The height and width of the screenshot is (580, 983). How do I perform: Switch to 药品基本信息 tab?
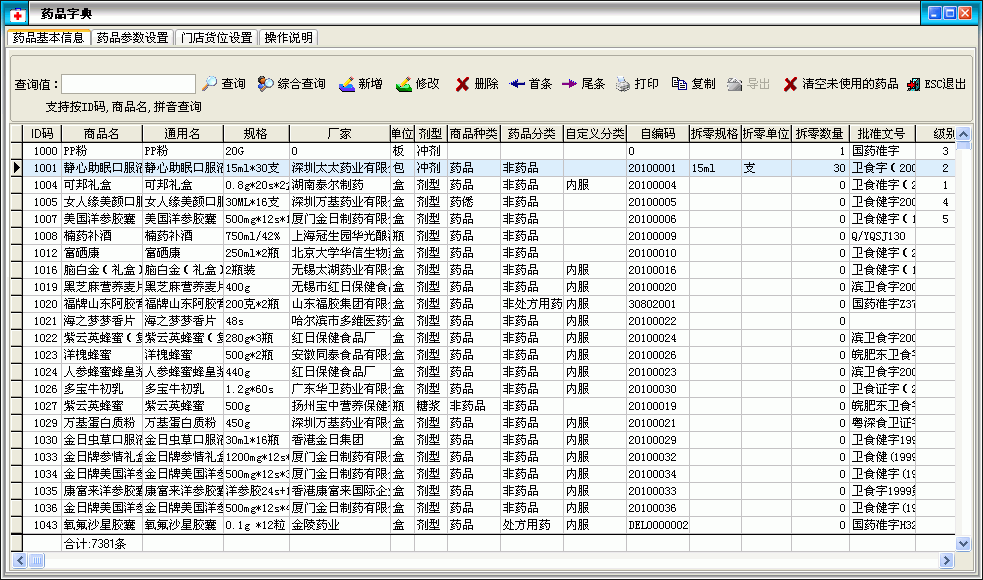[48, 38]
